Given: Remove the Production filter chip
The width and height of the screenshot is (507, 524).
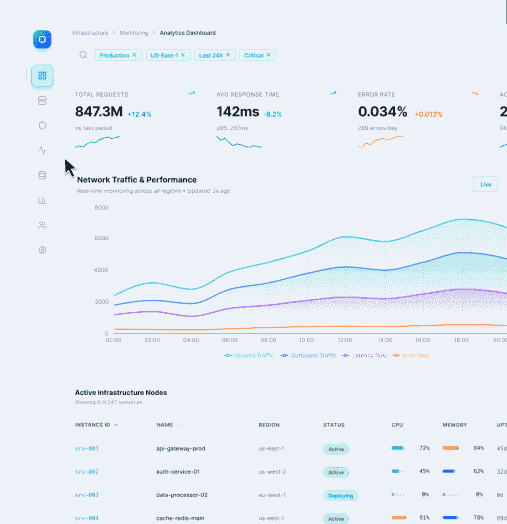Looking at the screenshot, I should [x=134, y=55].
